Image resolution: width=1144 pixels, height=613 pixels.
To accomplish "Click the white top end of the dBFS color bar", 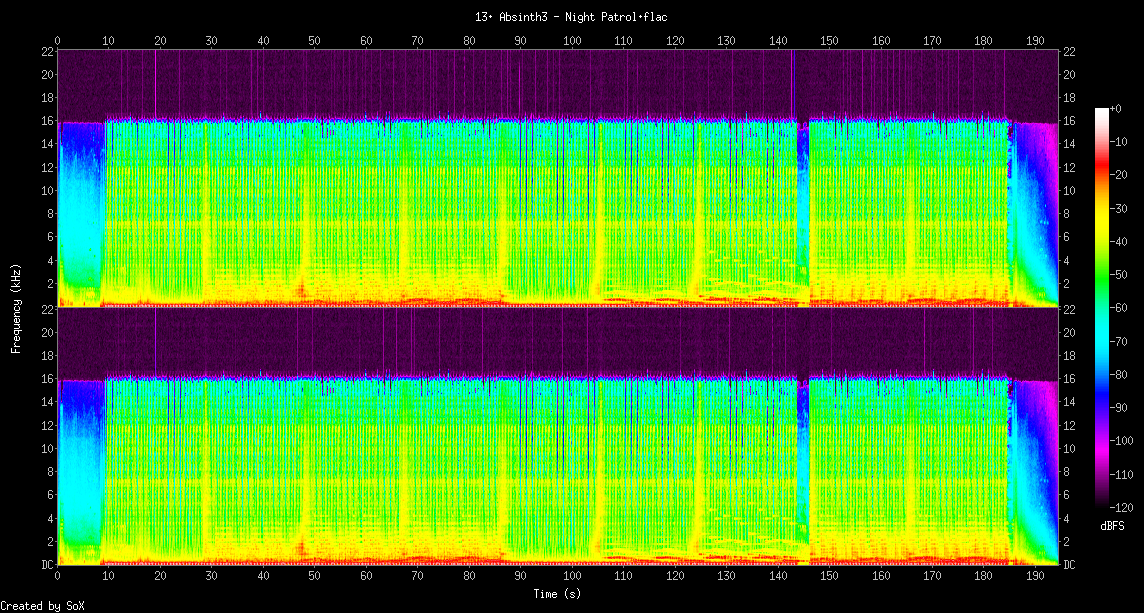I will click(x=1102, y=111).
